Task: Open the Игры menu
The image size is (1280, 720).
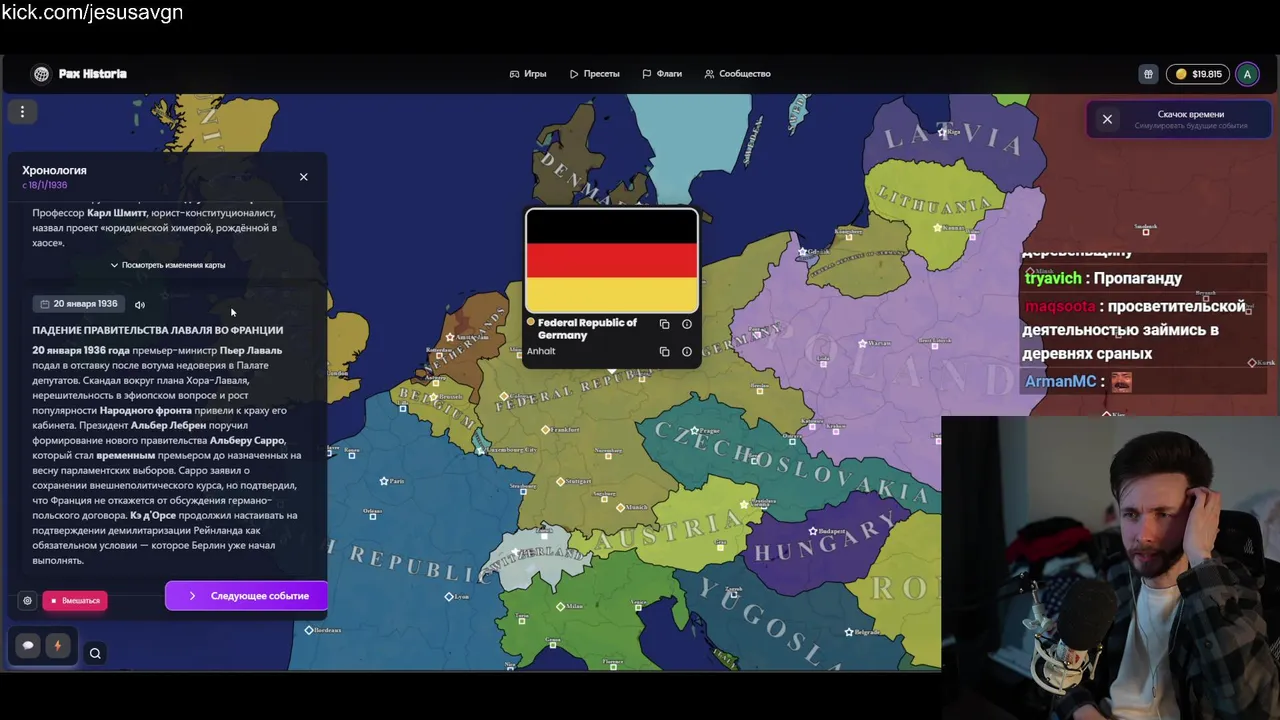Action: pos(528,74)
